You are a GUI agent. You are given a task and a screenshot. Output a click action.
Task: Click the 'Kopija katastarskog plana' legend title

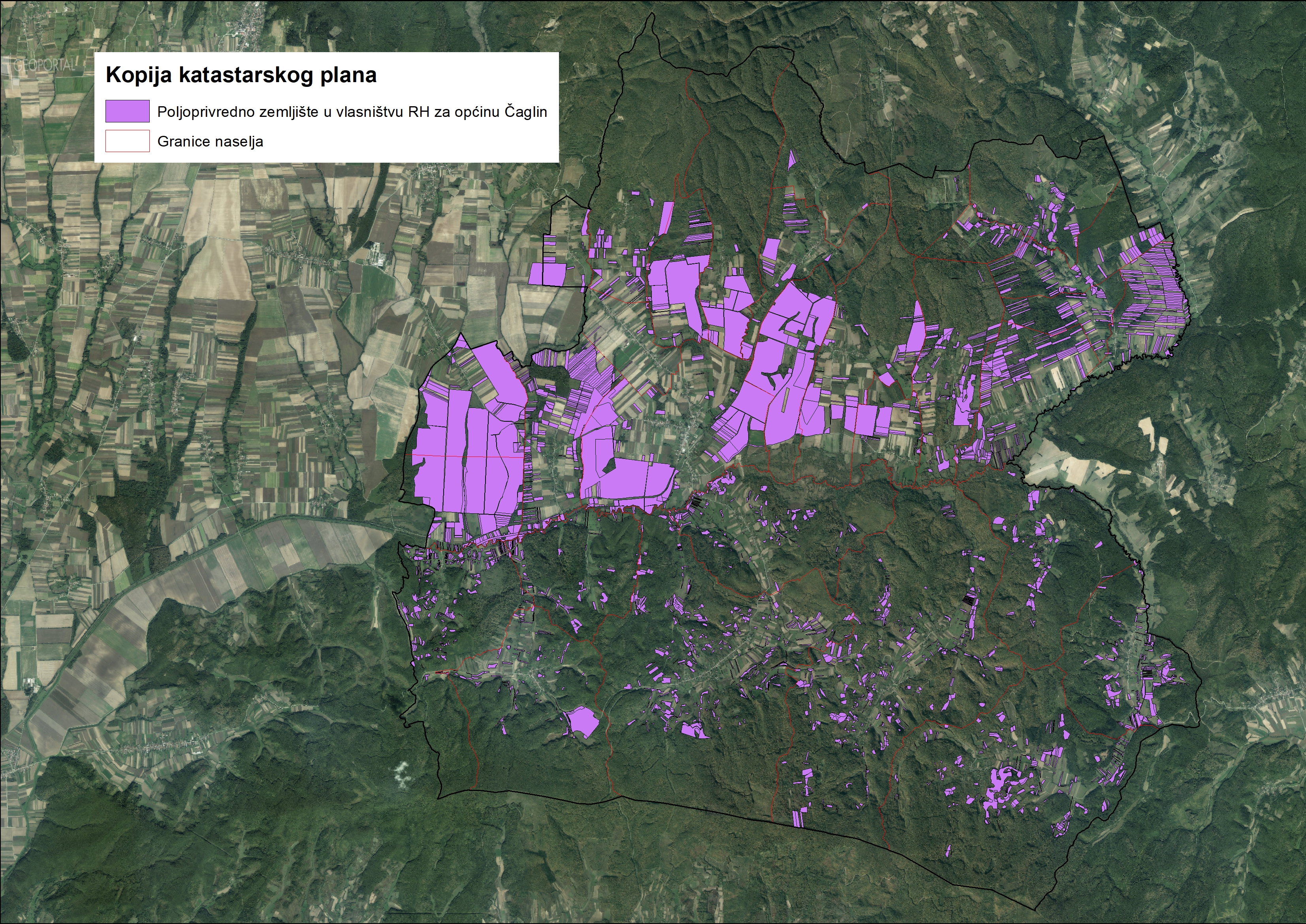pos(241,76)
